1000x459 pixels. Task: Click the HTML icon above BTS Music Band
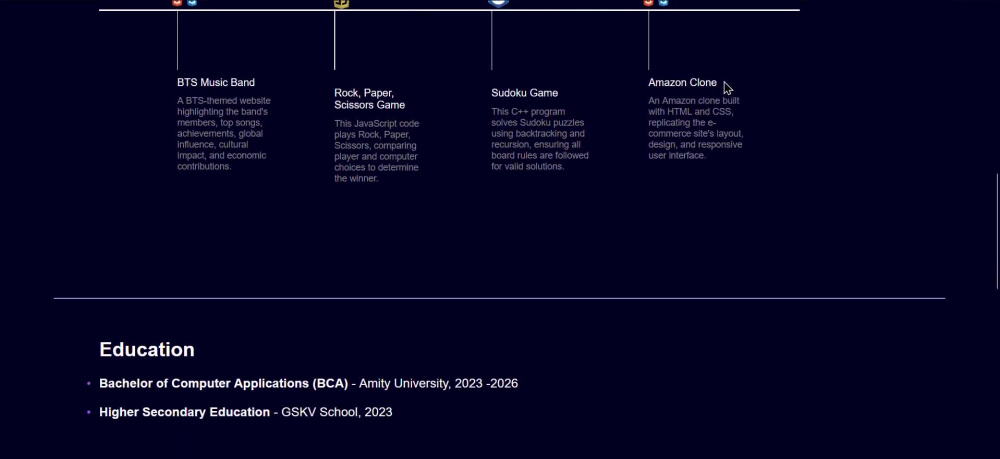(x=177, y=3)
